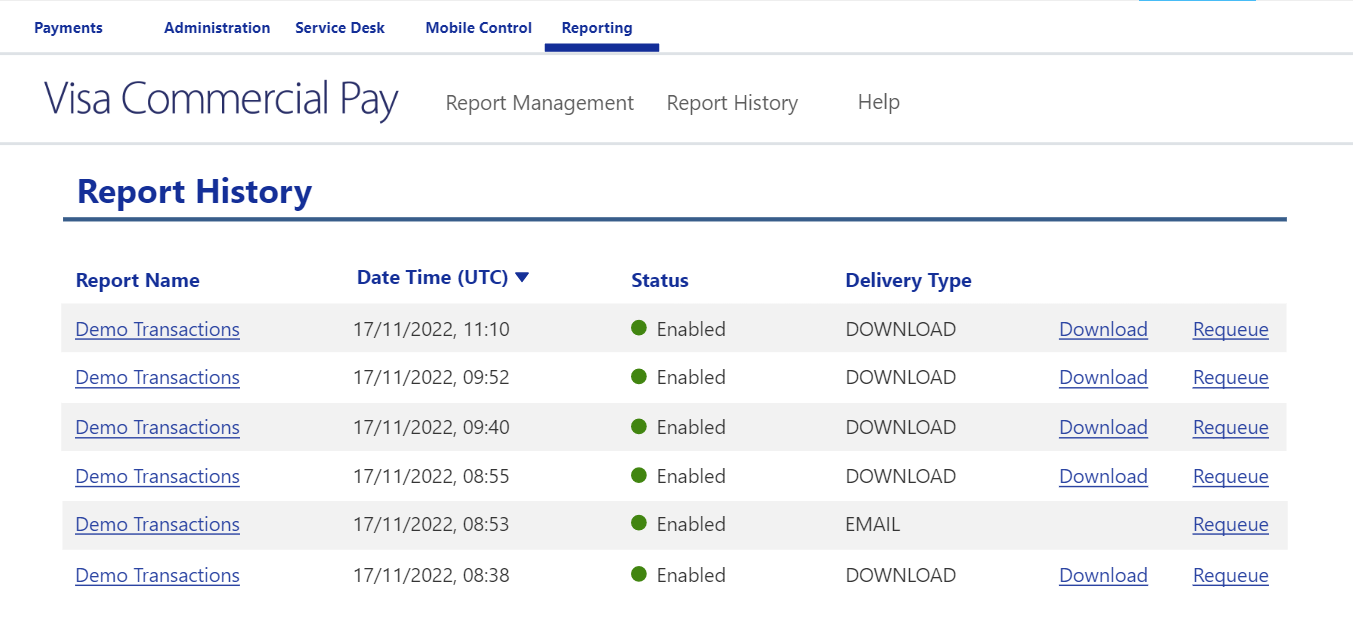Open Demo Transactions report from 08:53
Viewport: 1353px width, 626px height.
158,524
